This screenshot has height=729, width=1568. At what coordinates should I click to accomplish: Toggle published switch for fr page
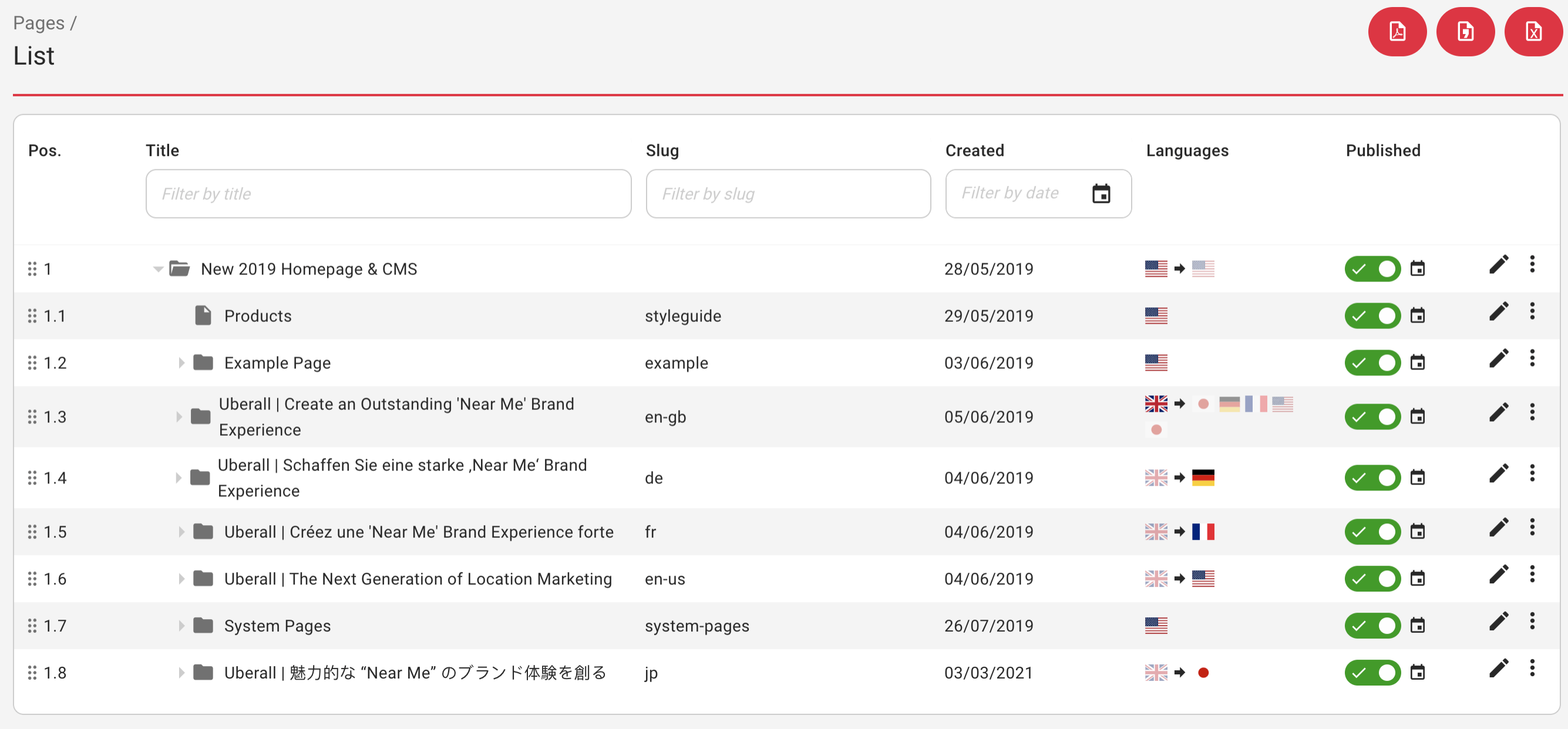1372,532
